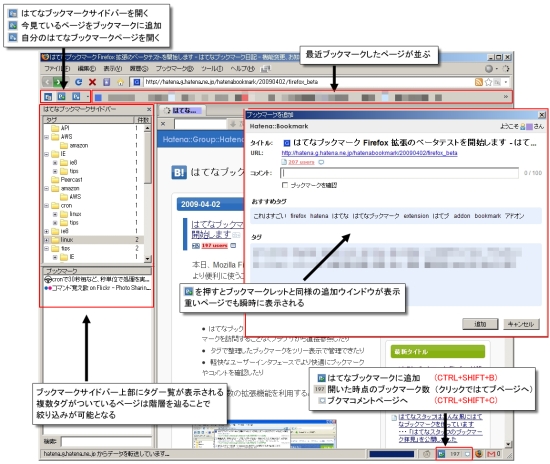The width and height of the screenshot is (550, 464).
Task: Add current page to Hatena Bookmark via toolbar
Action: (62, 96)
